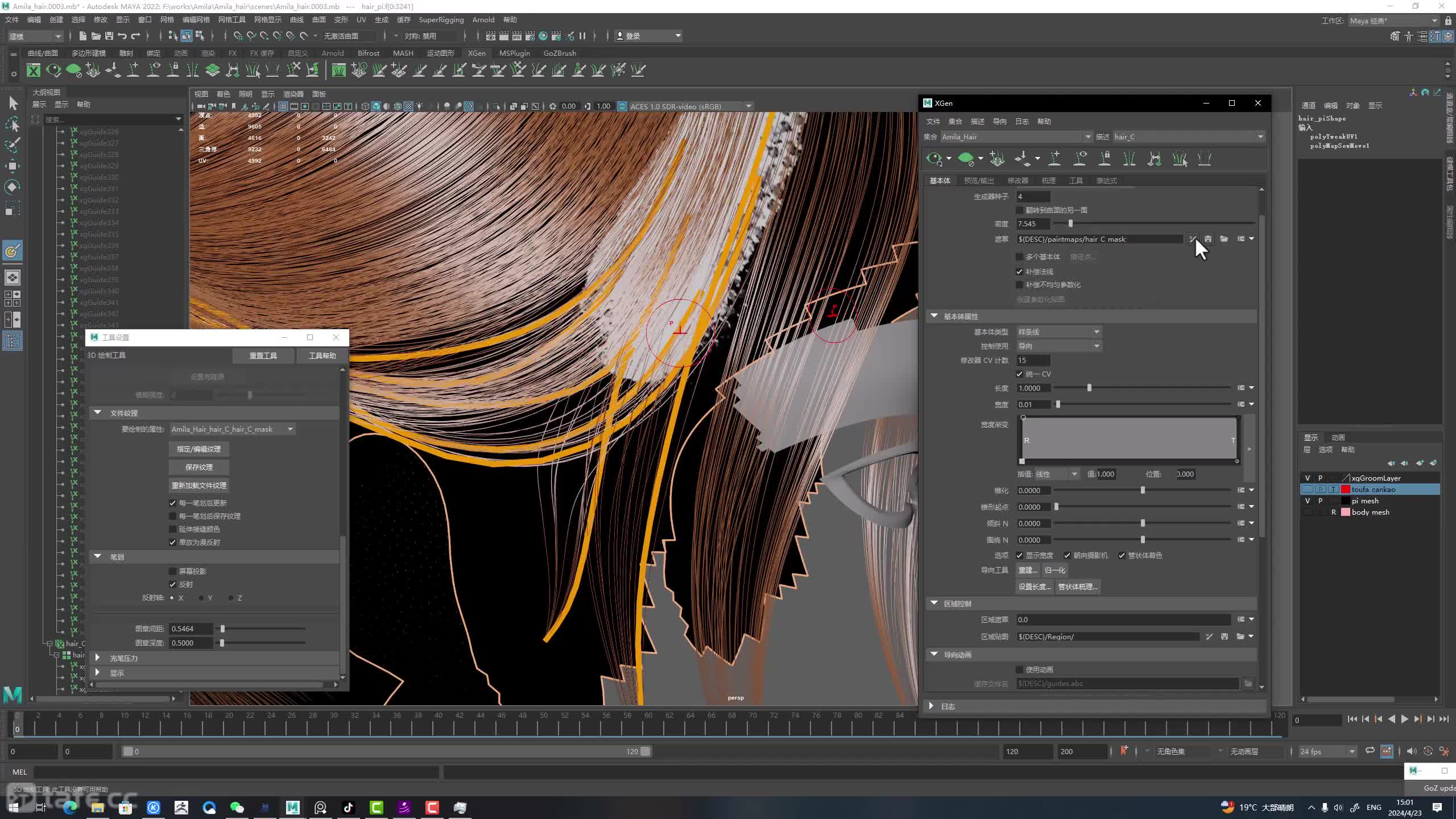This screenshot has width=1456, height=819.
Task: Click the Save scene icon in status line
Action: (109, 36)
